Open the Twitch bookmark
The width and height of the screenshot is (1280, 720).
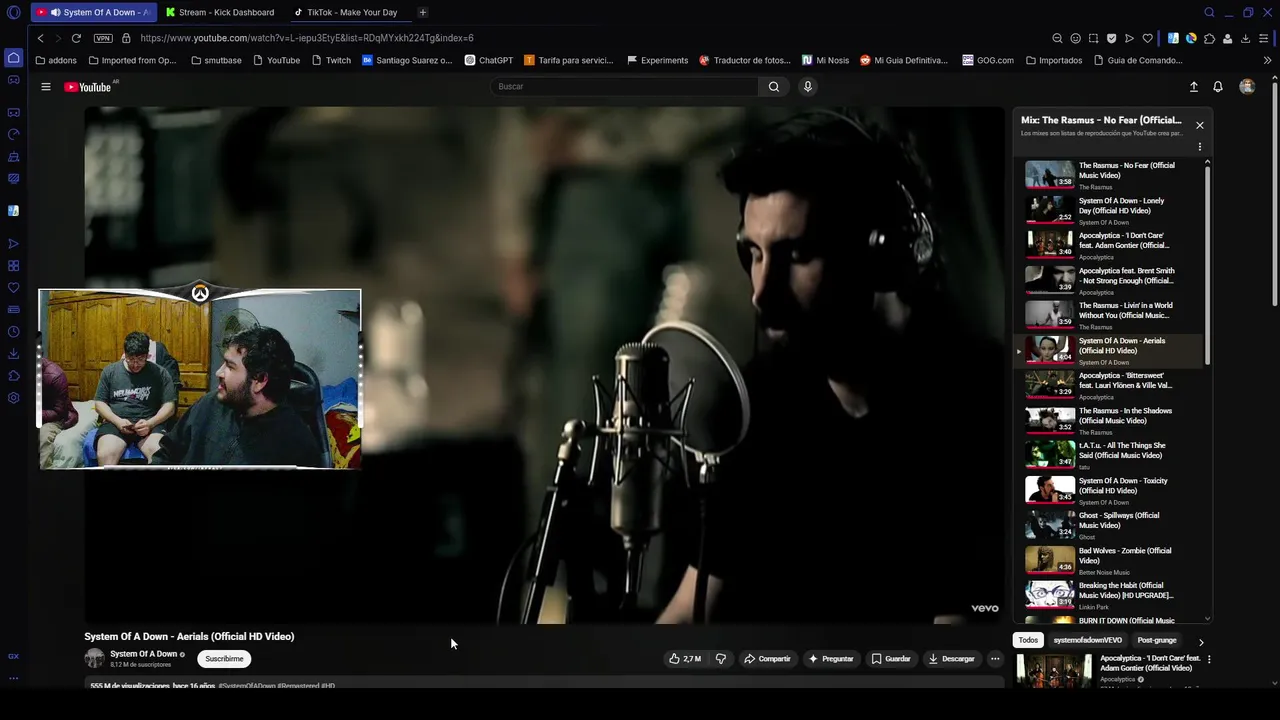click(x=331, y=60)
